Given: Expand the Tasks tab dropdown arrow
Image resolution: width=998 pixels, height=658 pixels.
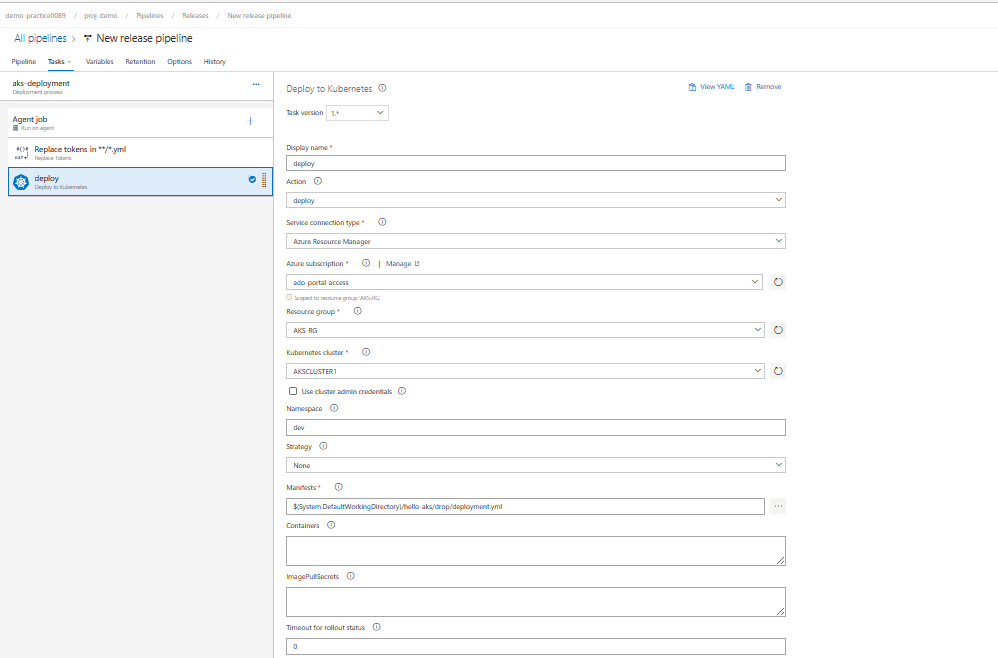Looking at the screenshot, I should (x=69, y=62).
